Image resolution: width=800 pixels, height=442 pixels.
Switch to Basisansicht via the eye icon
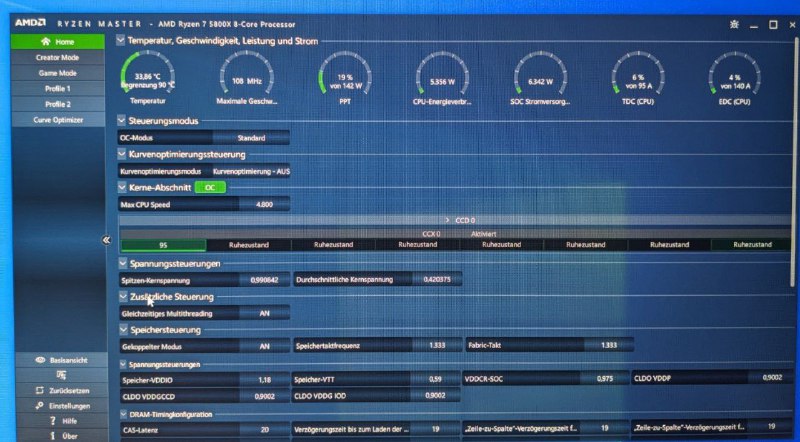coord(61,360)
